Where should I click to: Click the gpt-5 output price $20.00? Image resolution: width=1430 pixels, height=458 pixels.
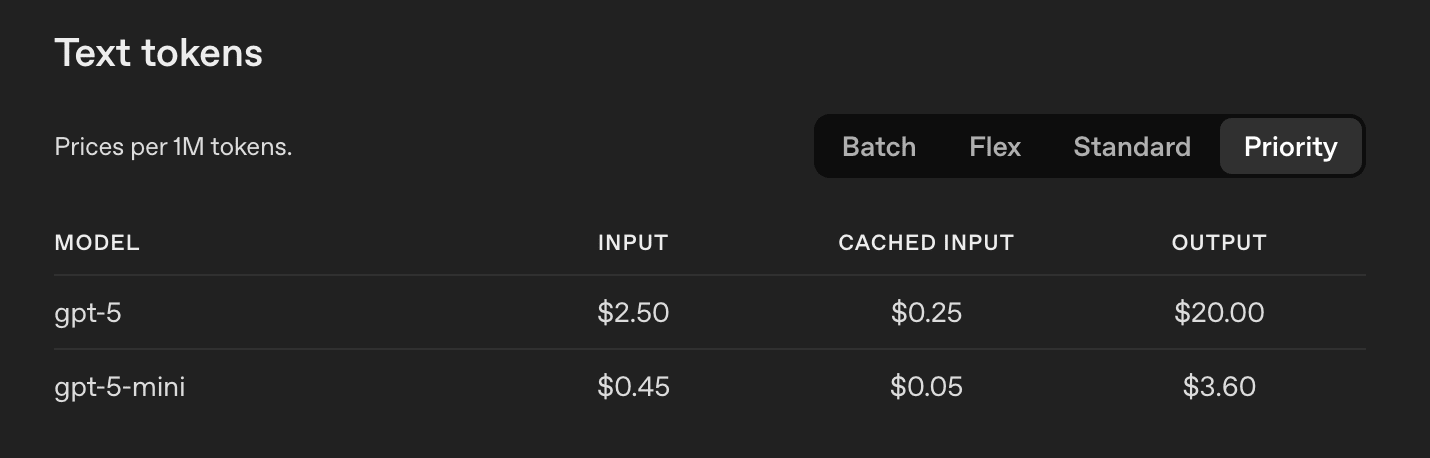pos(1219,313)
